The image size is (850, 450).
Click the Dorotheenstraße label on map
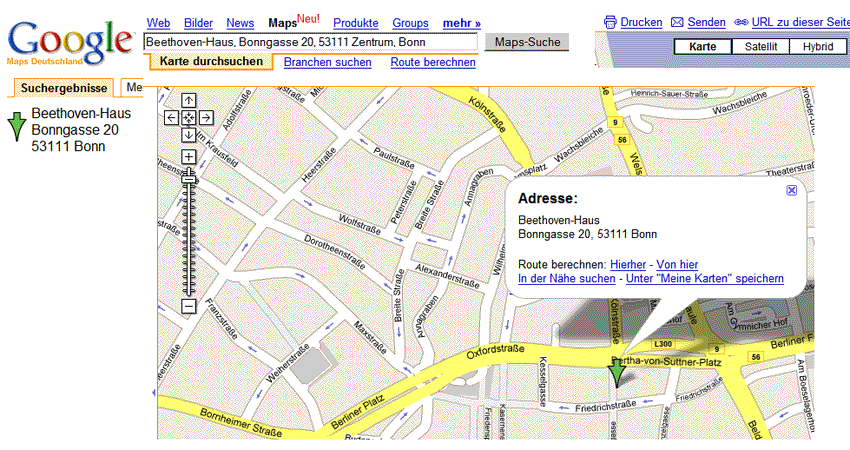pos(334,252)
